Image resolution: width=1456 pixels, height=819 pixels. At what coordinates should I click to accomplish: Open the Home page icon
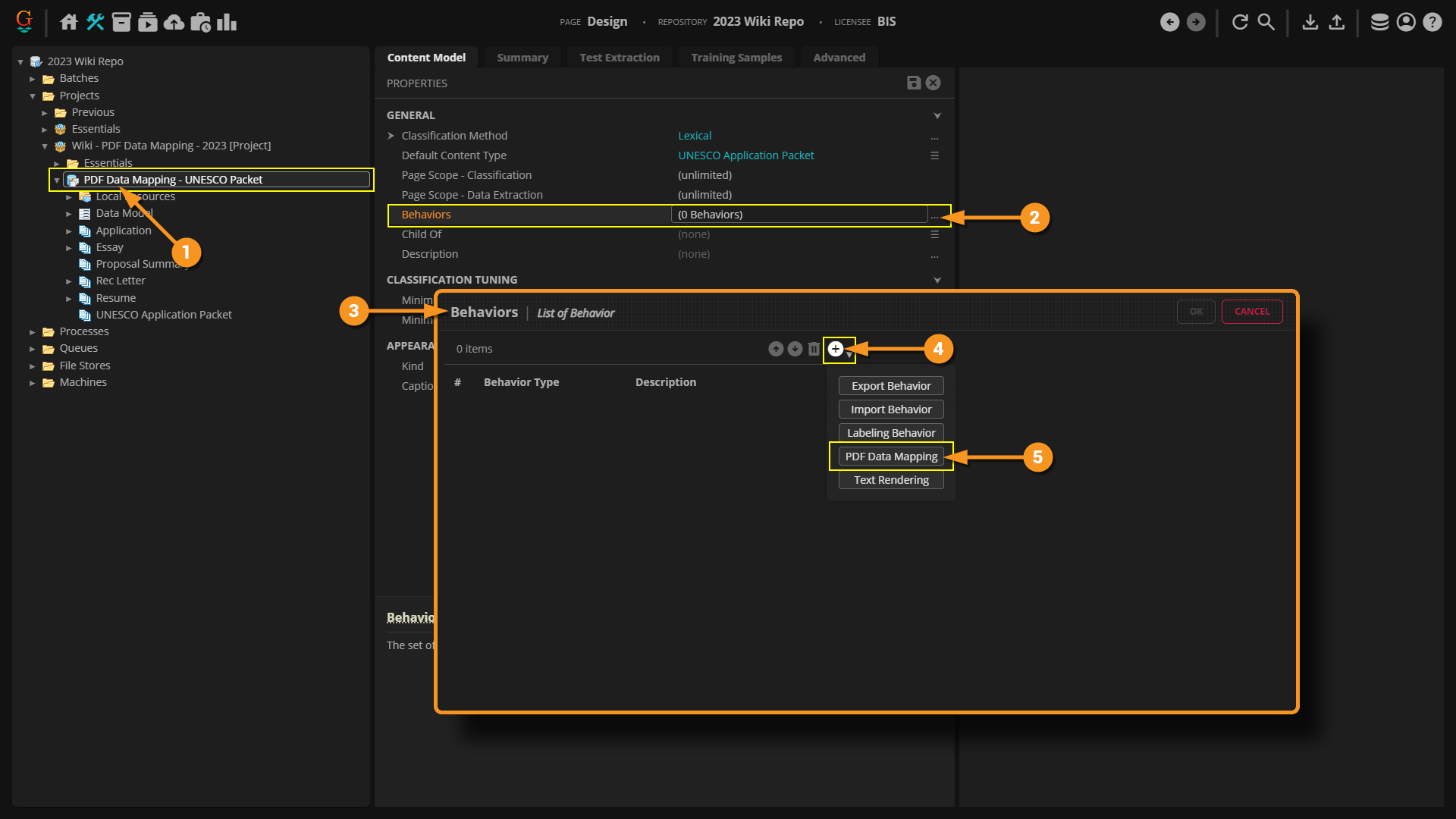[69, 22]
